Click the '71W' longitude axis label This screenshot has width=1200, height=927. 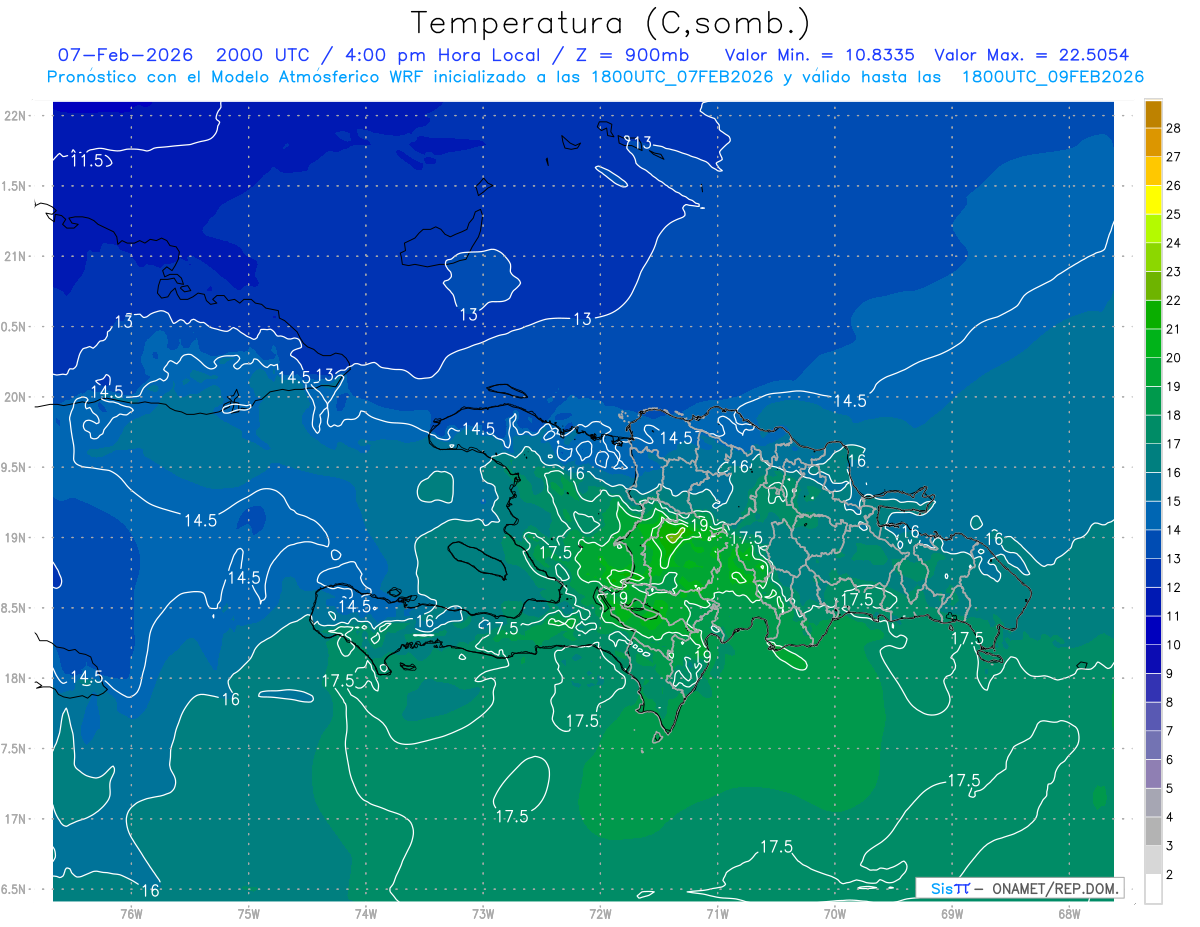pos(717,913)
